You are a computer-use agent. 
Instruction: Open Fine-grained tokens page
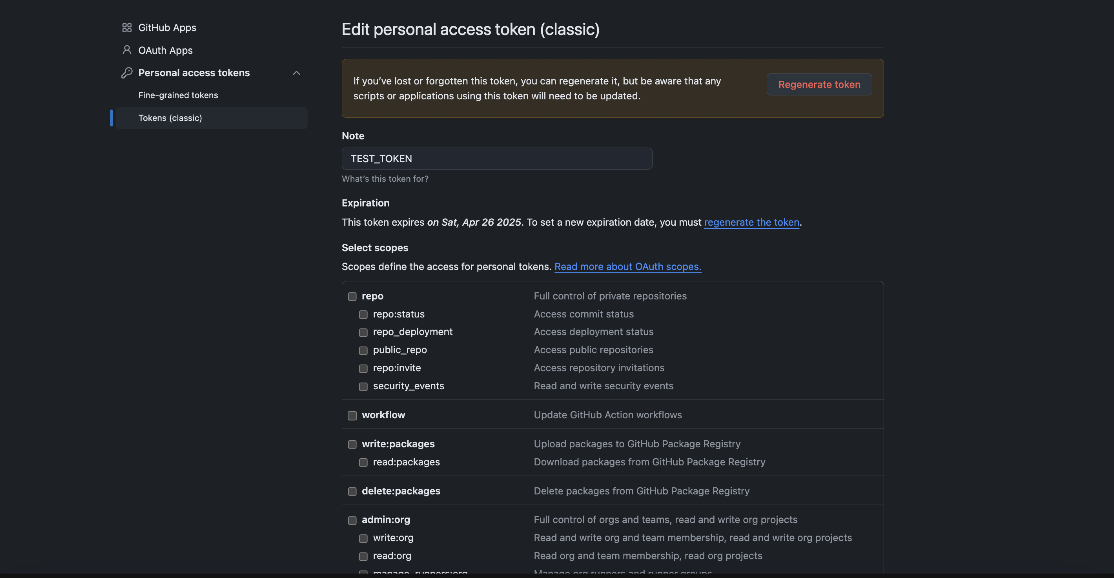[178, 95]
